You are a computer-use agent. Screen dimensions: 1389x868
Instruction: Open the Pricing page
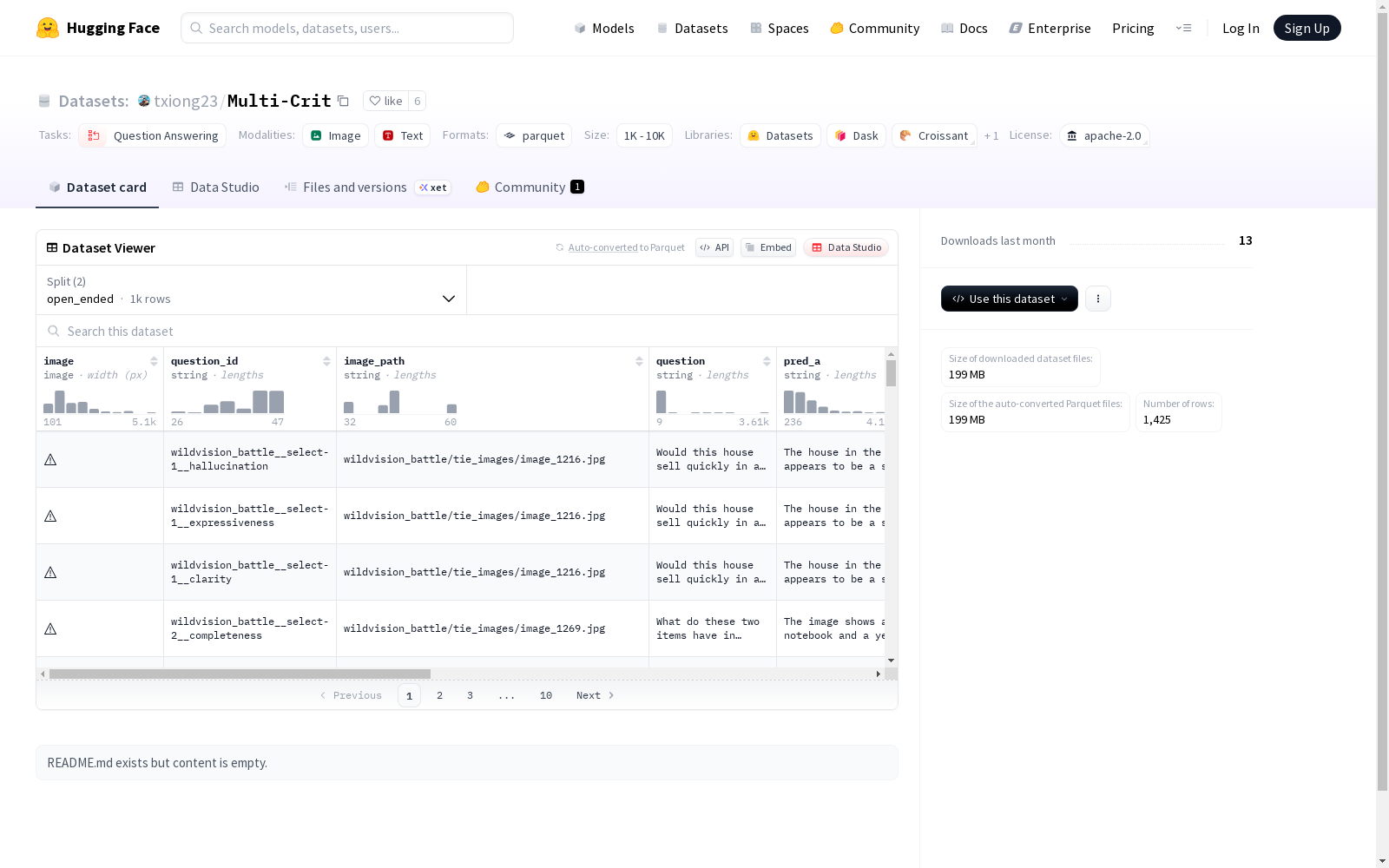click(1133, 28)
